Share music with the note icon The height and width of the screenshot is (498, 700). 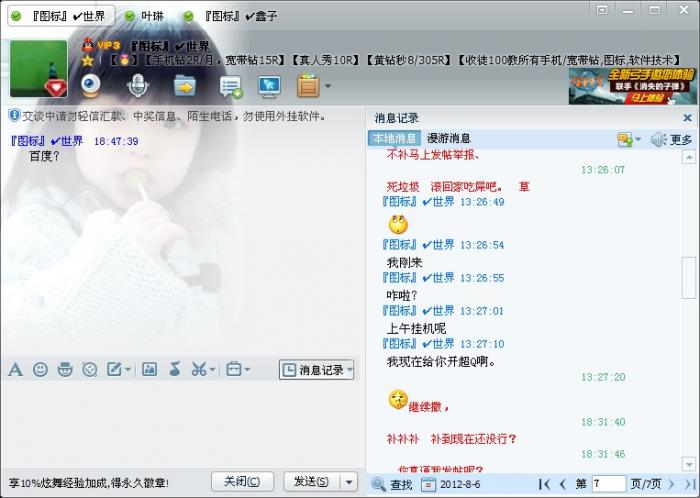[175, 369]
